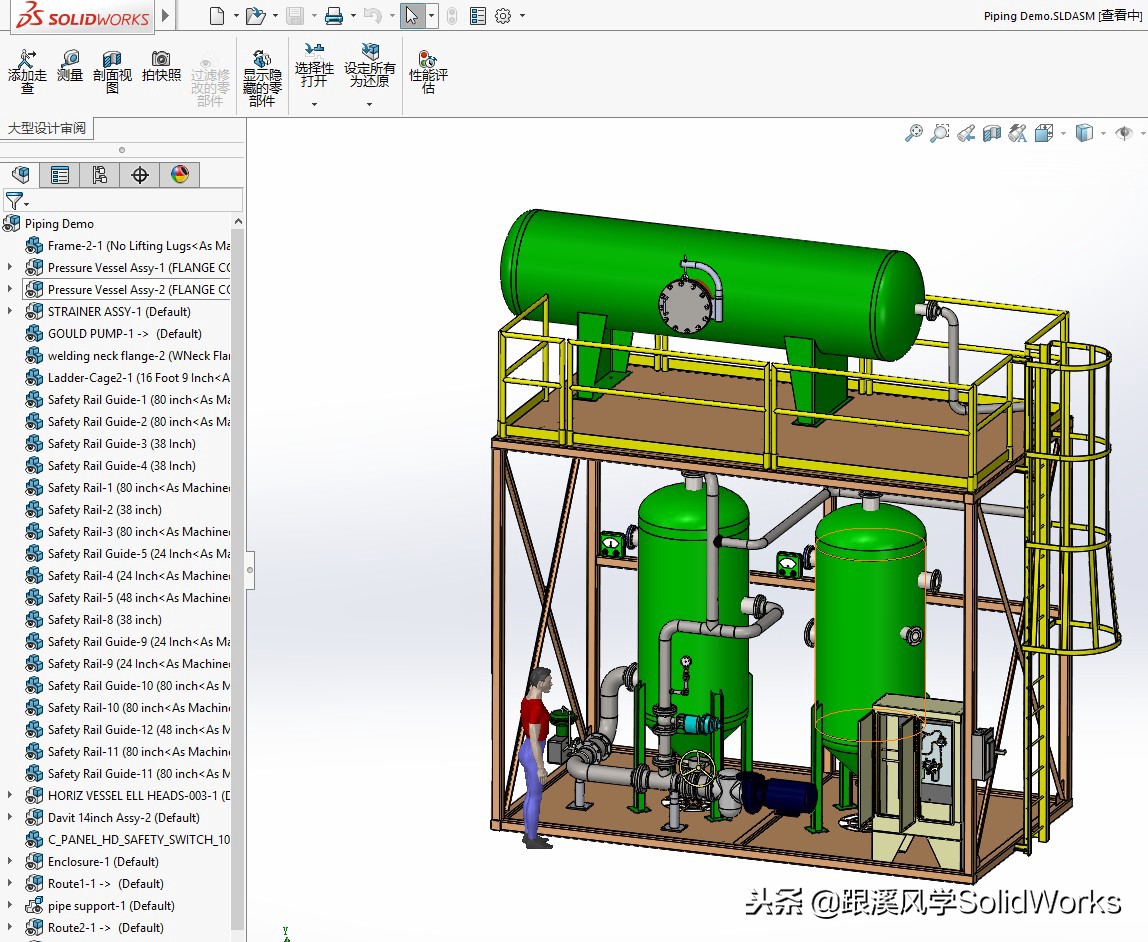Enable 设定所有为还原 to resolve all components
This screenshot has width=1148, height=942.
click(x=368, y=68)
